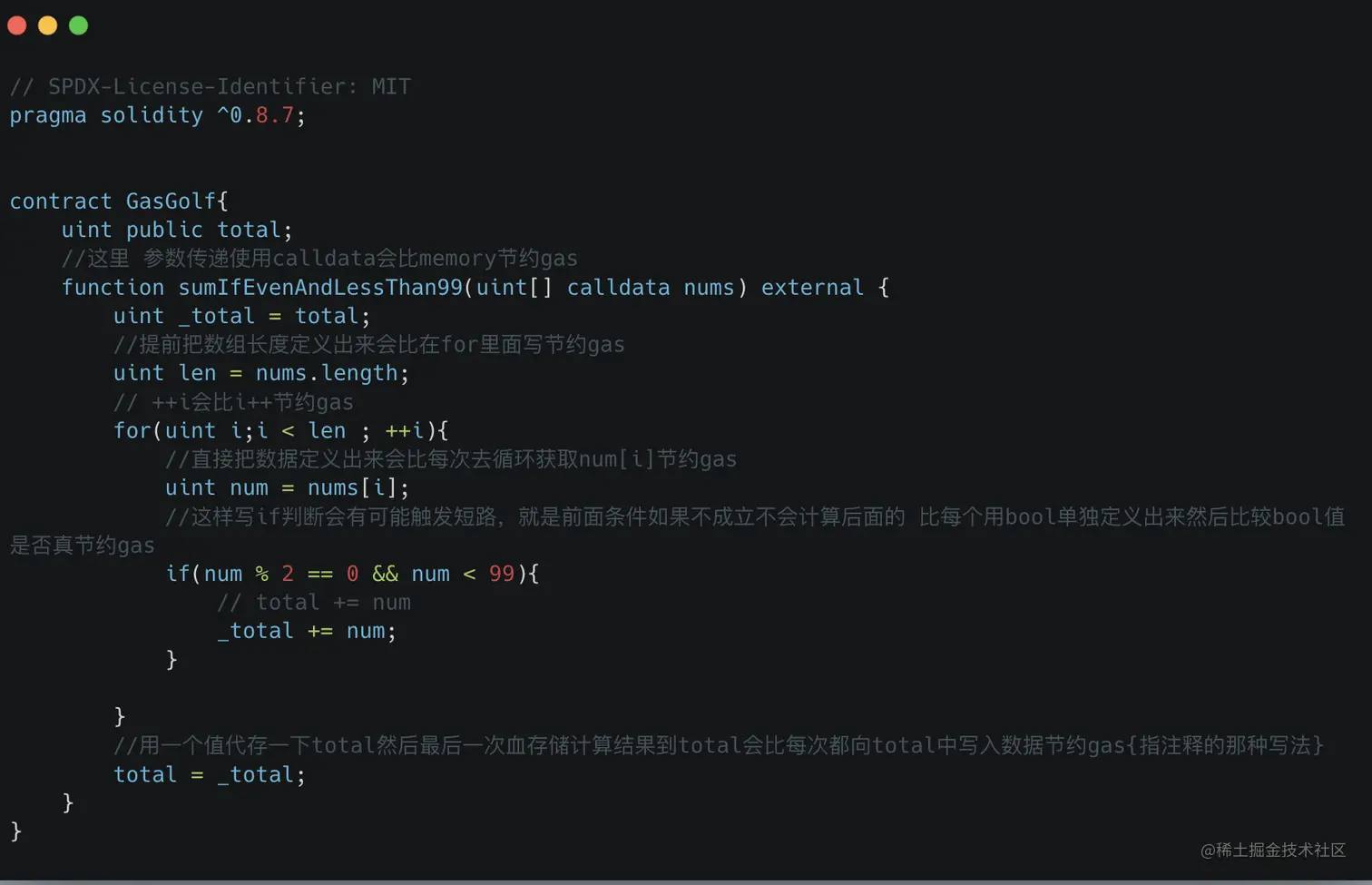Click the 'uint num = nums[i];' line
The width and height of the screenshot is (1372, 885).
pyautogui.click(x=287, y=487)
